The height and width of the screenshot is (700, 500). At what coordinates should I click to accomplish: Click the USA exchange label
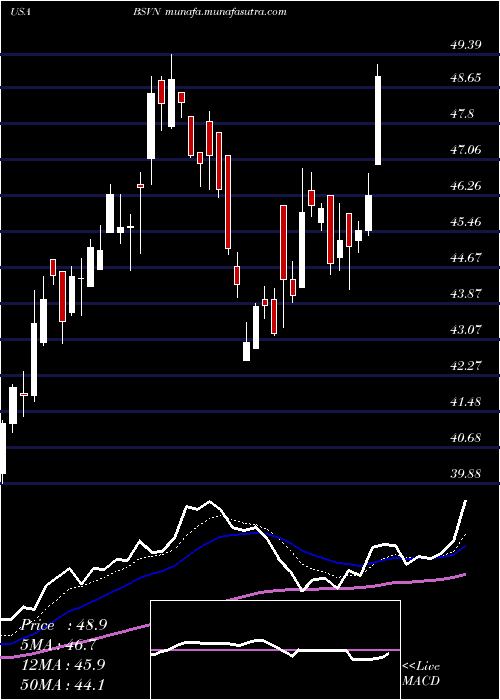[x=21, y=13]
